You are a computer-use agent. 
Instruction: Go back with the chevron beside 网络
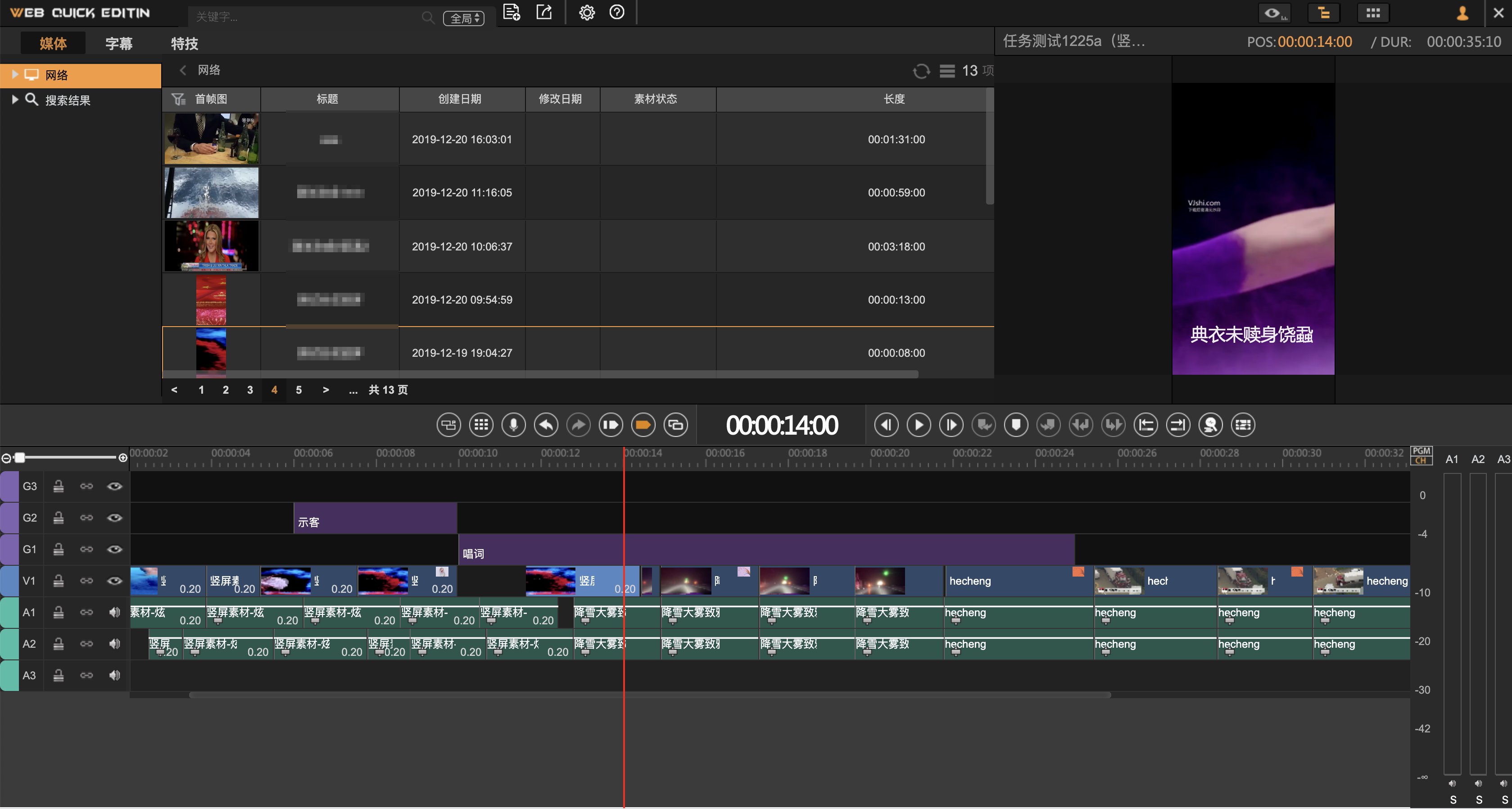pyautogui.click(x=182, y=70)
